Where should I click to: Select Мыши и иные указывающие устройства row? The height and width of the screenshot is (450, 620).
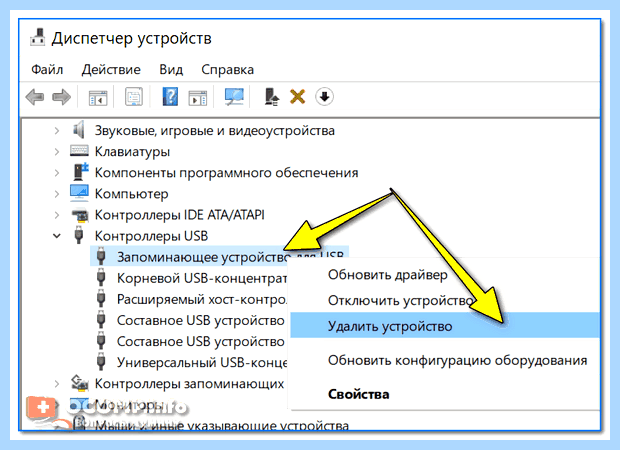(221, 425)
